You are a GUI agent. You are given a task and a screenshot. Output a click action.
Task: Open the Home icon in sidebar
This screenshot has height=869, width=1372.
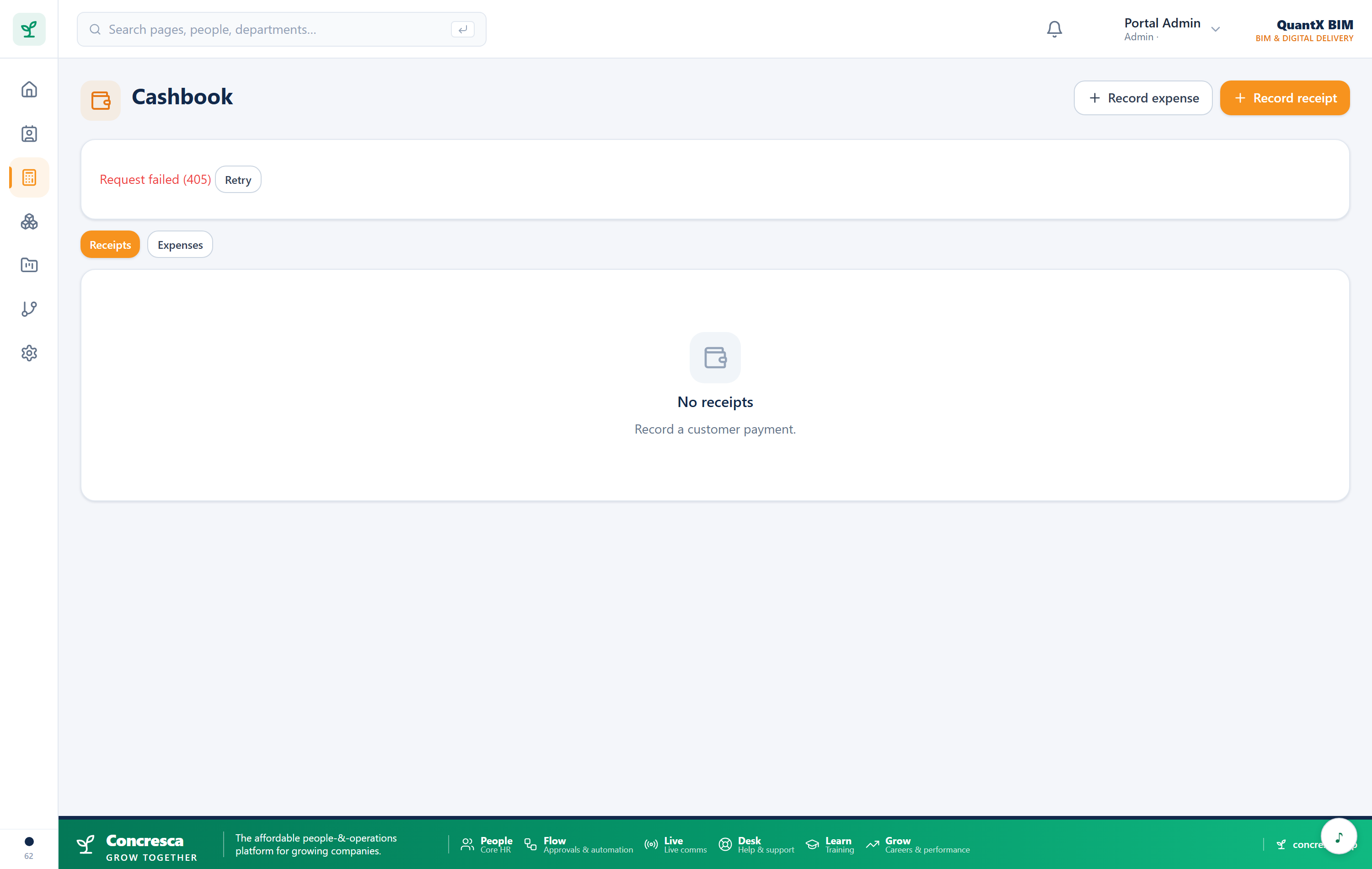[29, 90]
